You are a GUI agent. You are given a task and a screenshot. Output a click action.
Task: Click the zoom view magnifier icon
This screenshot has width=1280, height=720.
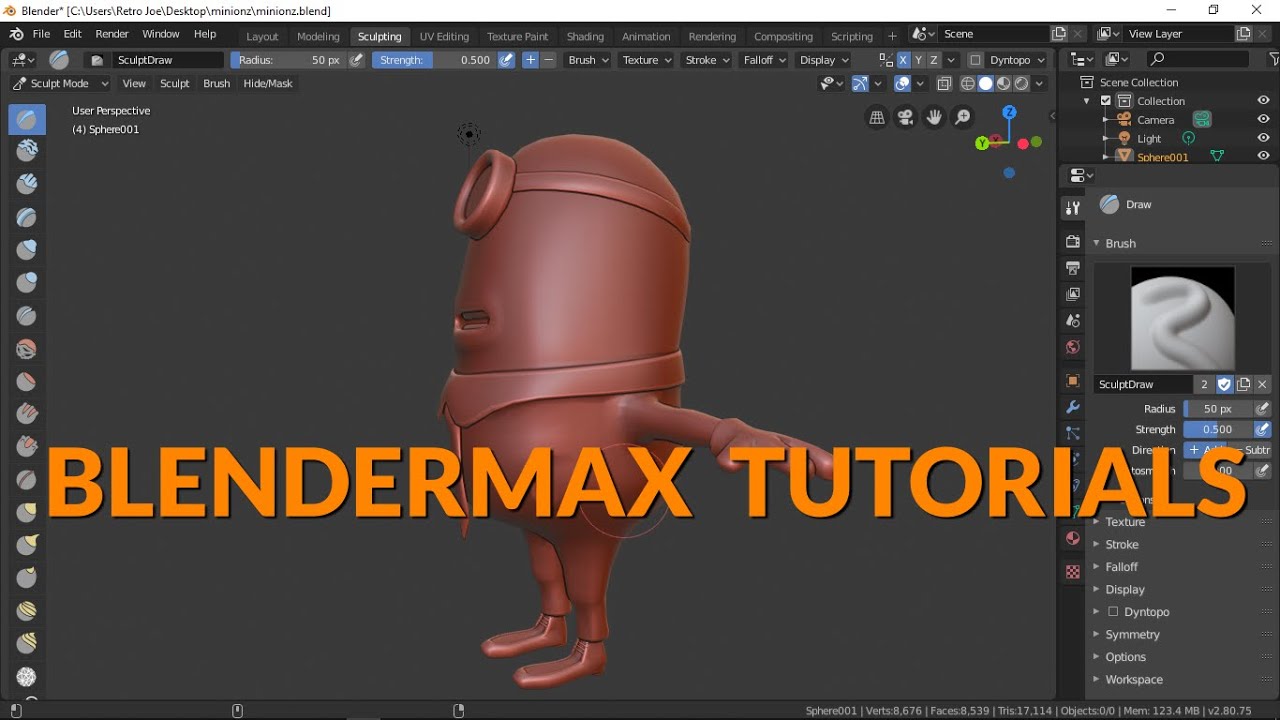pos(963,117)
